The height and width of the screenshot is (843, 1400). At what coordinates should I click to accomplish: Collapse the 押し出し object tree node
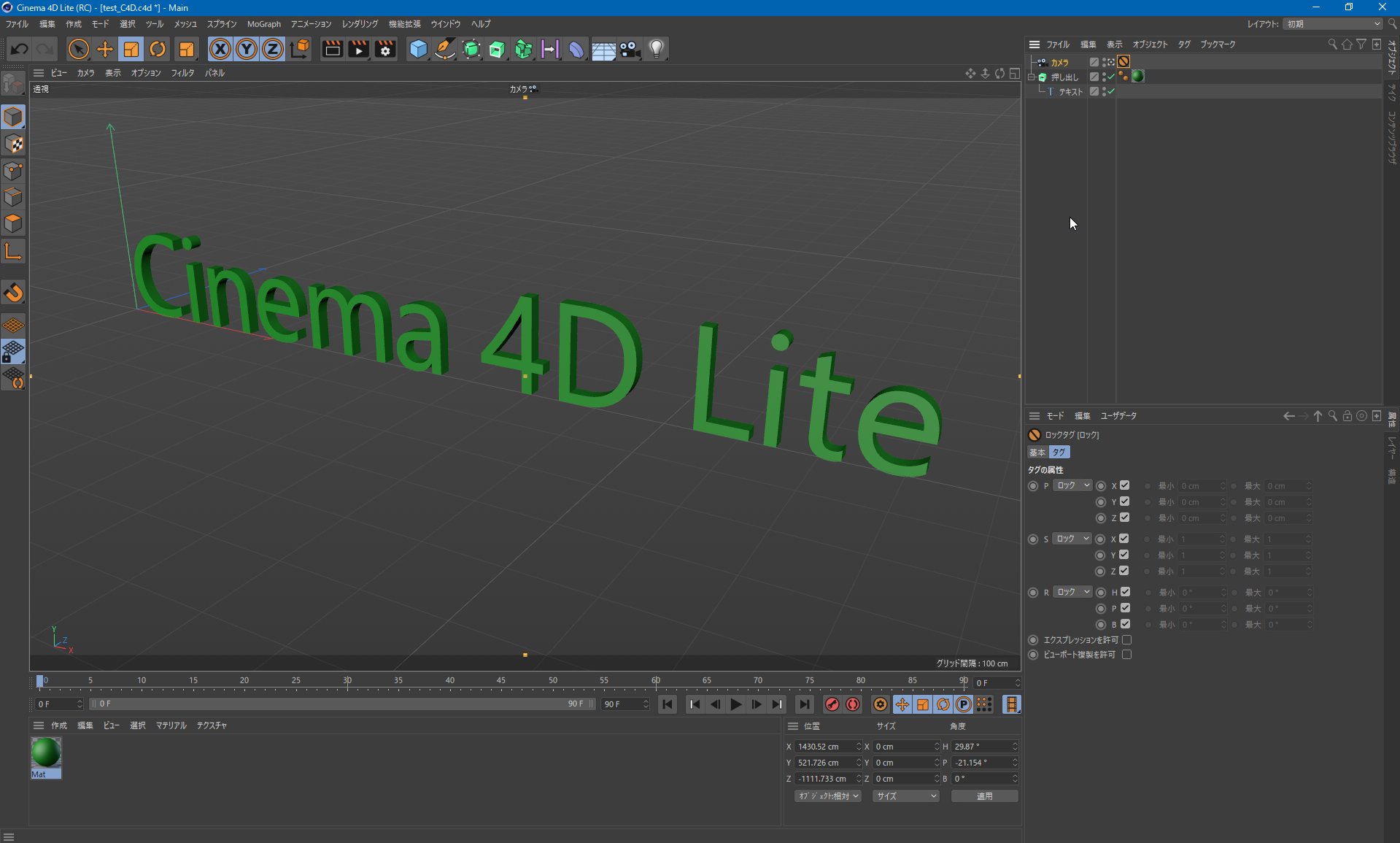click(1032, 77)
